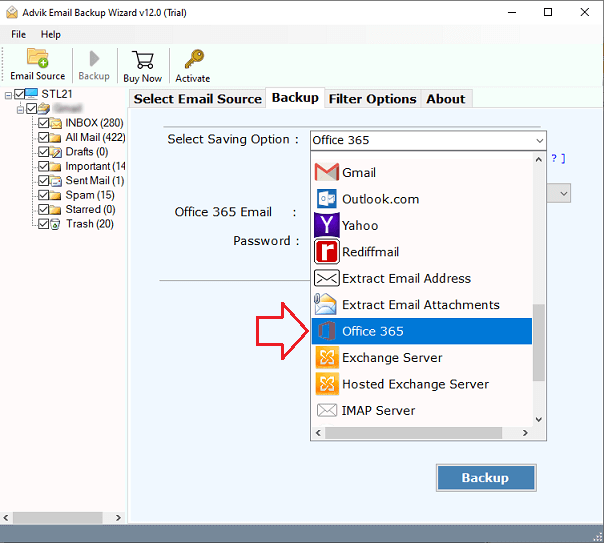Click the Office 365 logo icon
The width and height of the screenshot is (604, 543).
click(327, 331)
